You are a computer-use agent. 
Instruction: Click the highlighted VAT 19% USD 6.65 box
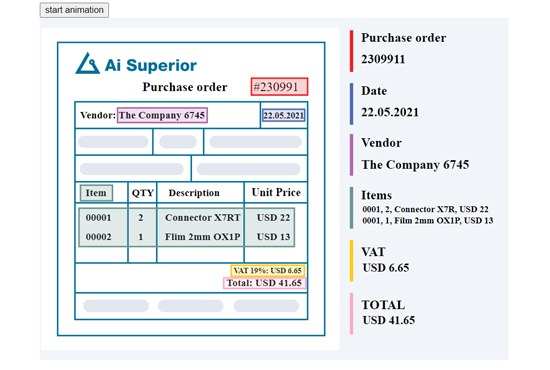coord(267,270)
